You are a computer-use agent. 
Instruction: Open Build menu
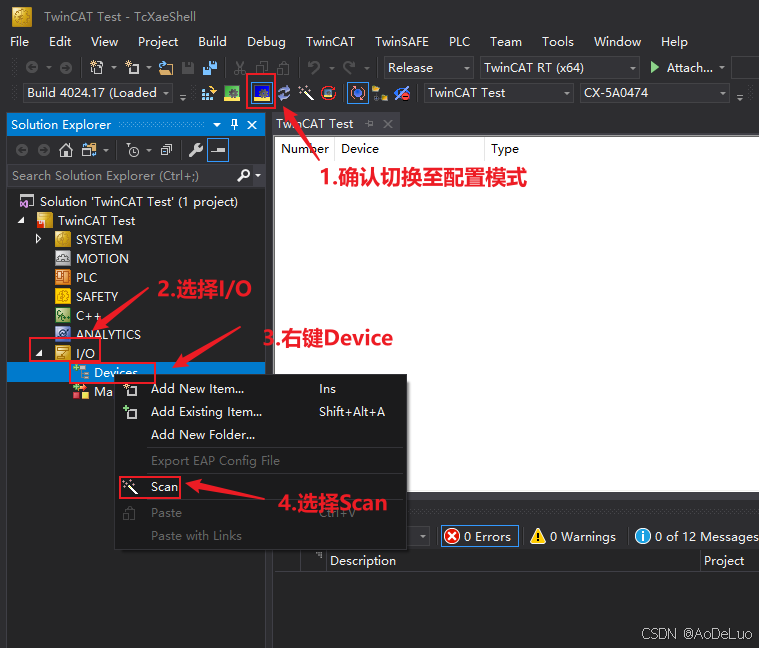point(212,42)
